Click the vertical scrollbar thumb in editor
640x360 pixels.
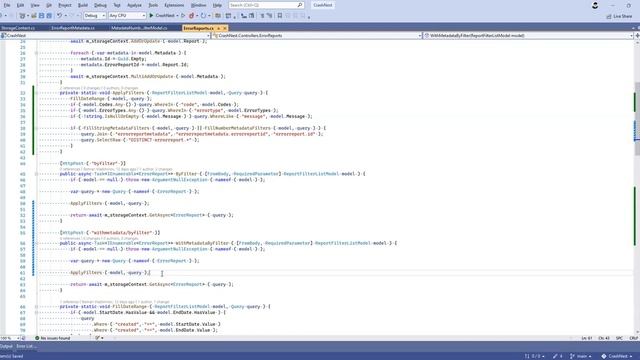(637, 118)
